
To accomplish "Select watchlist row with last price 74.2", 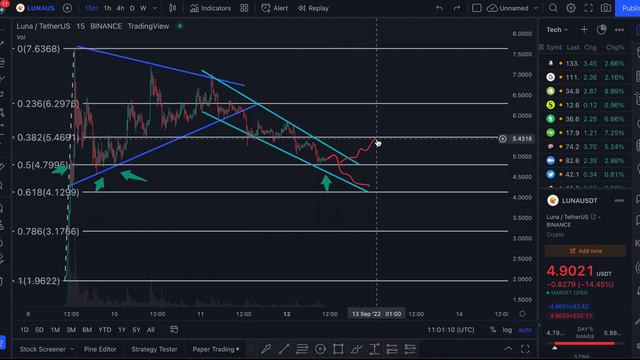I will (585, 147).
